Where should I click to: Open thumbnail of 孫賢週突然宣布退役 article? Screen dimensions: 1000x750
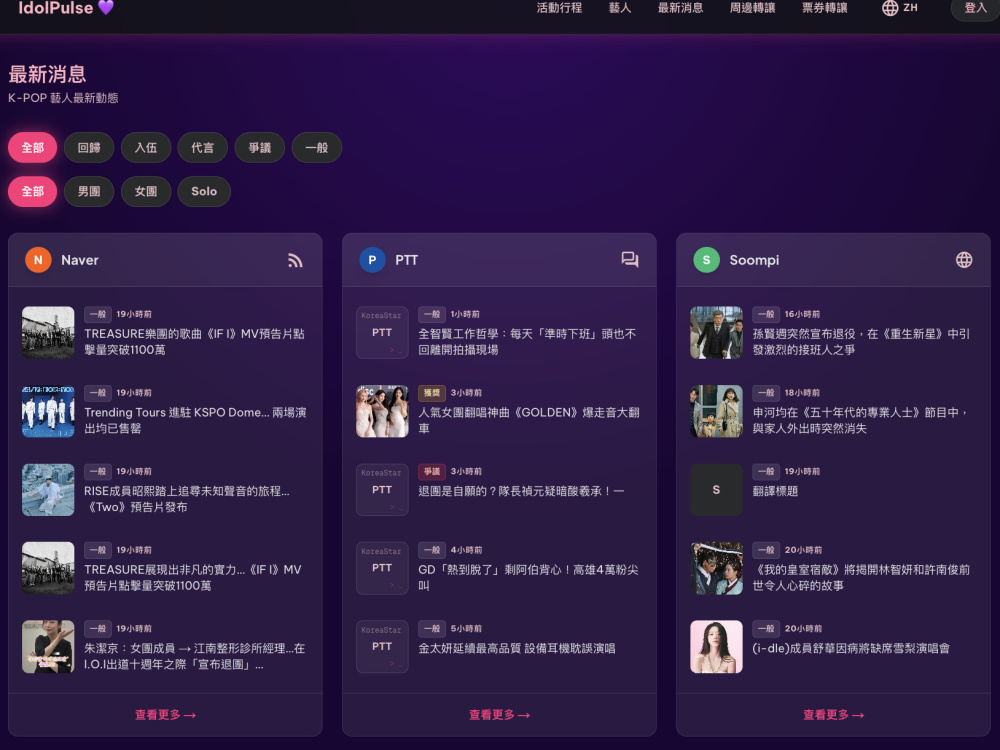(716, 332)
